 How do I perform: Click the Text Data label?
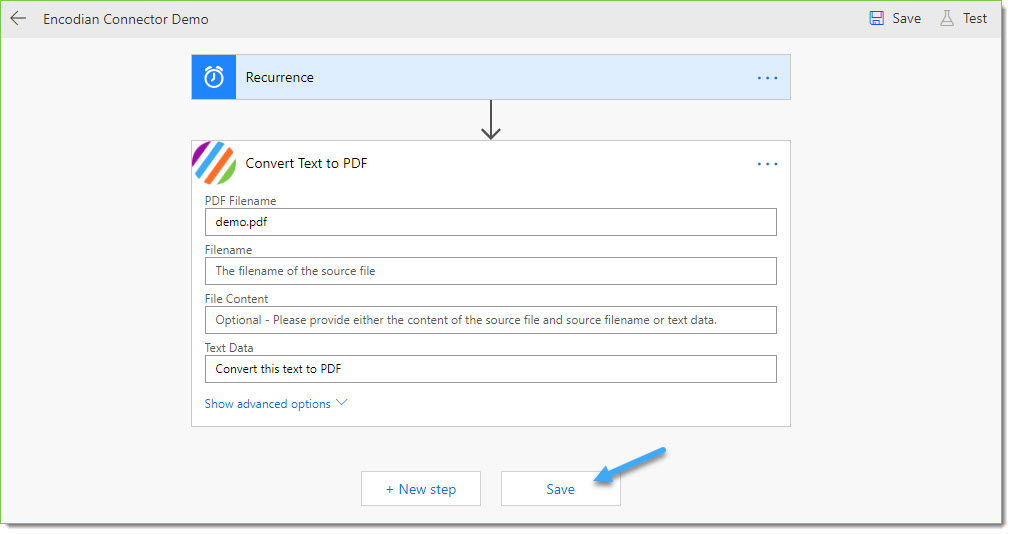tap(229, 348)
